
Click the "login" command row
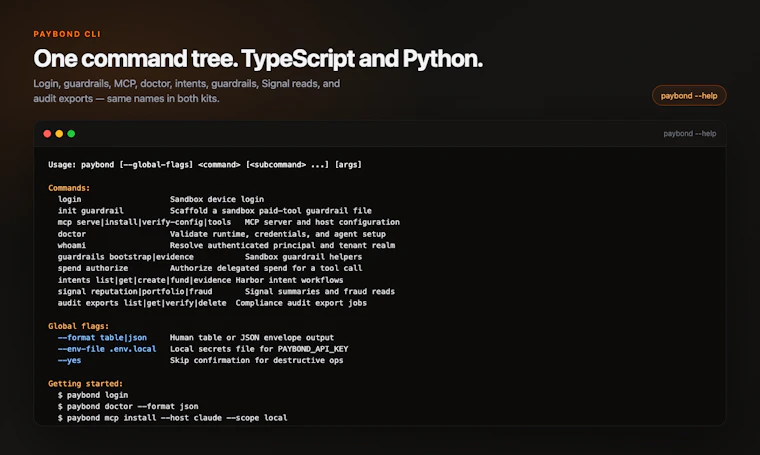161,199
